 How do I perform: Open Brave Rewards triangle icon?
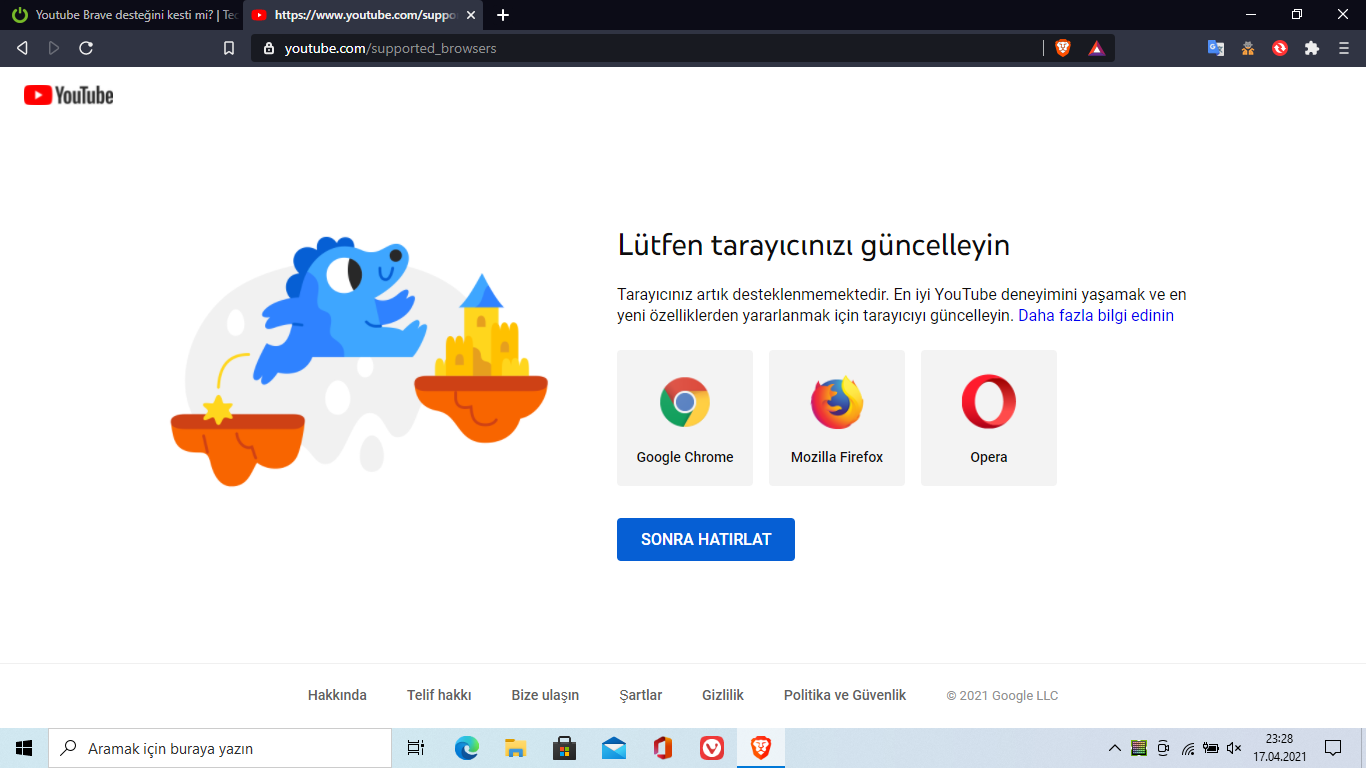pyautogui.click(x=1097, y=48)
